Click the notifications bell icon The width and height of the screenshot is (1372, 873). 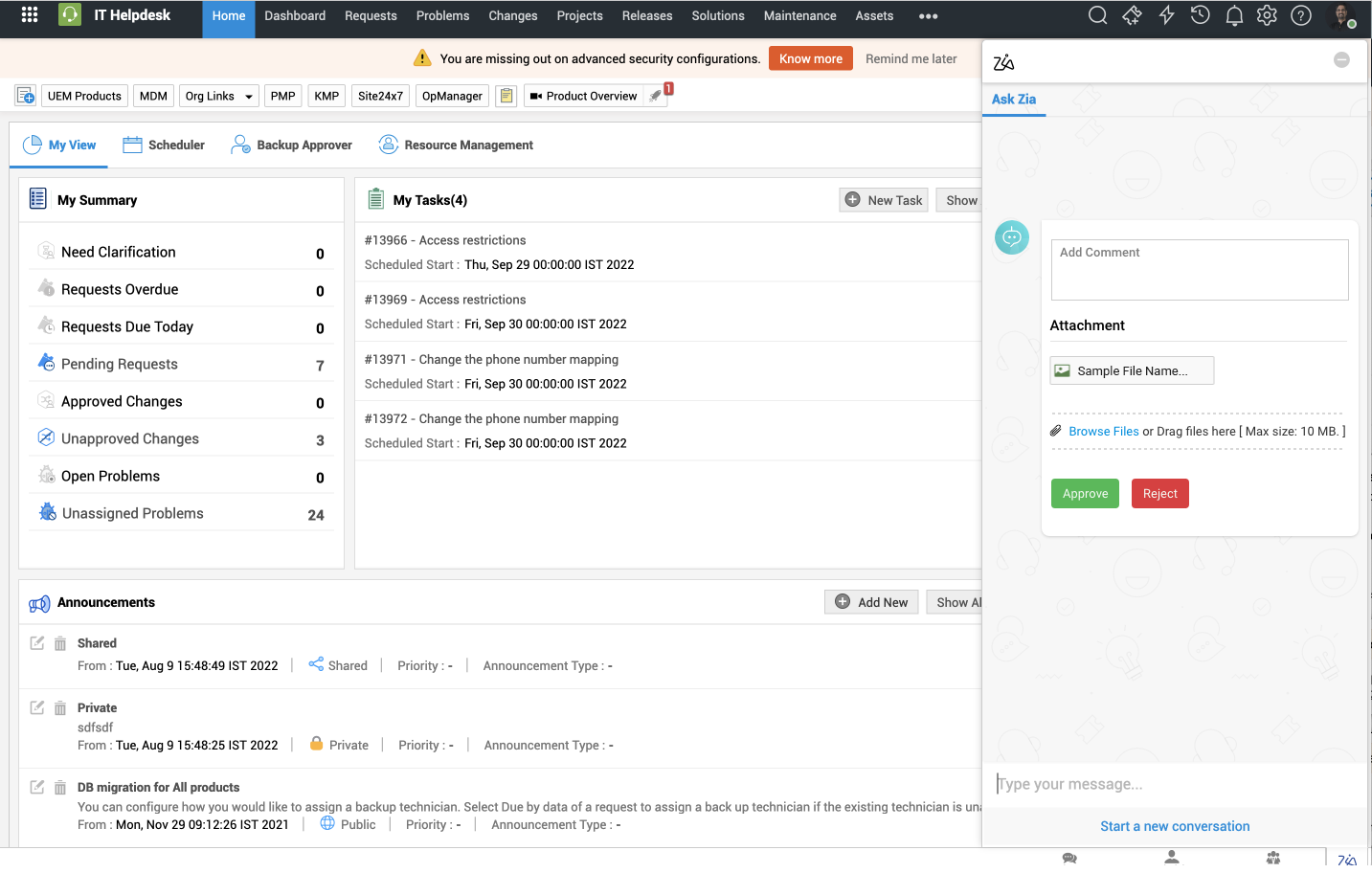point(1234,15)
